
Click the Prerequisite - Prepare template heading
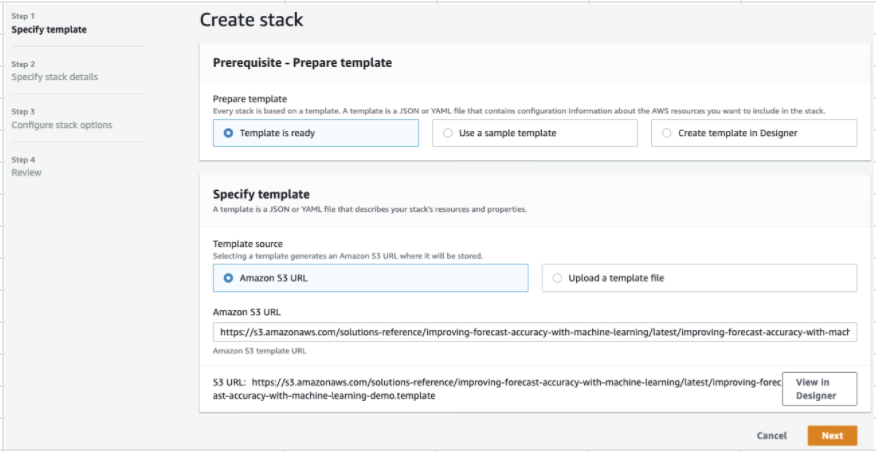click(302, 63)
